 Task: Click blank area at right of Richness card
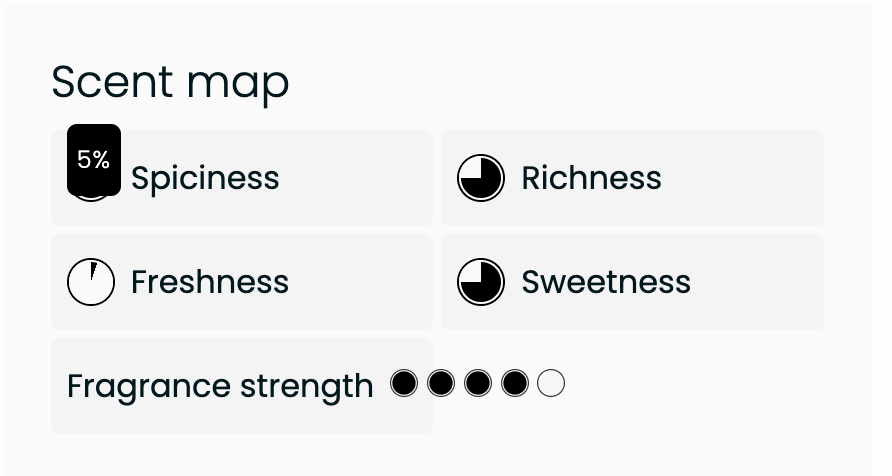(750, 178)
